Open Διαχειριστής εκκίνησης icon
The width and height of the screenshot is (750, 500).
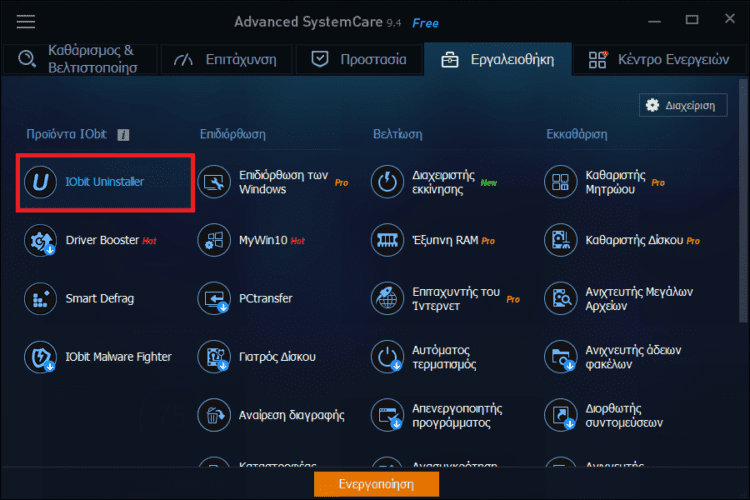point(387,182)
